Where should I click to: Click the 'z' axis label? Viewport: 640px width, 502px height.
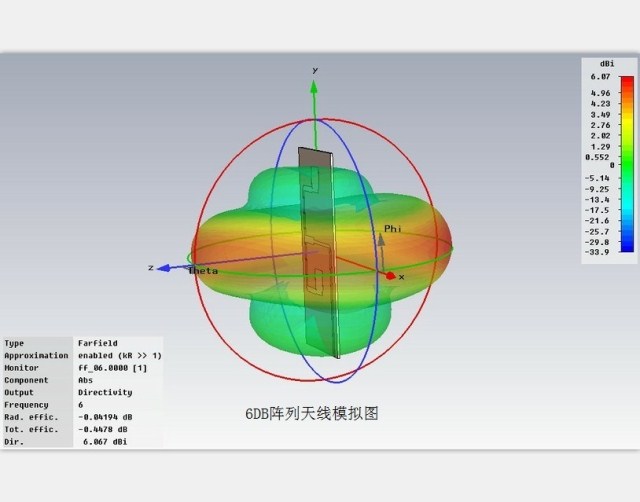pos(151,268)
